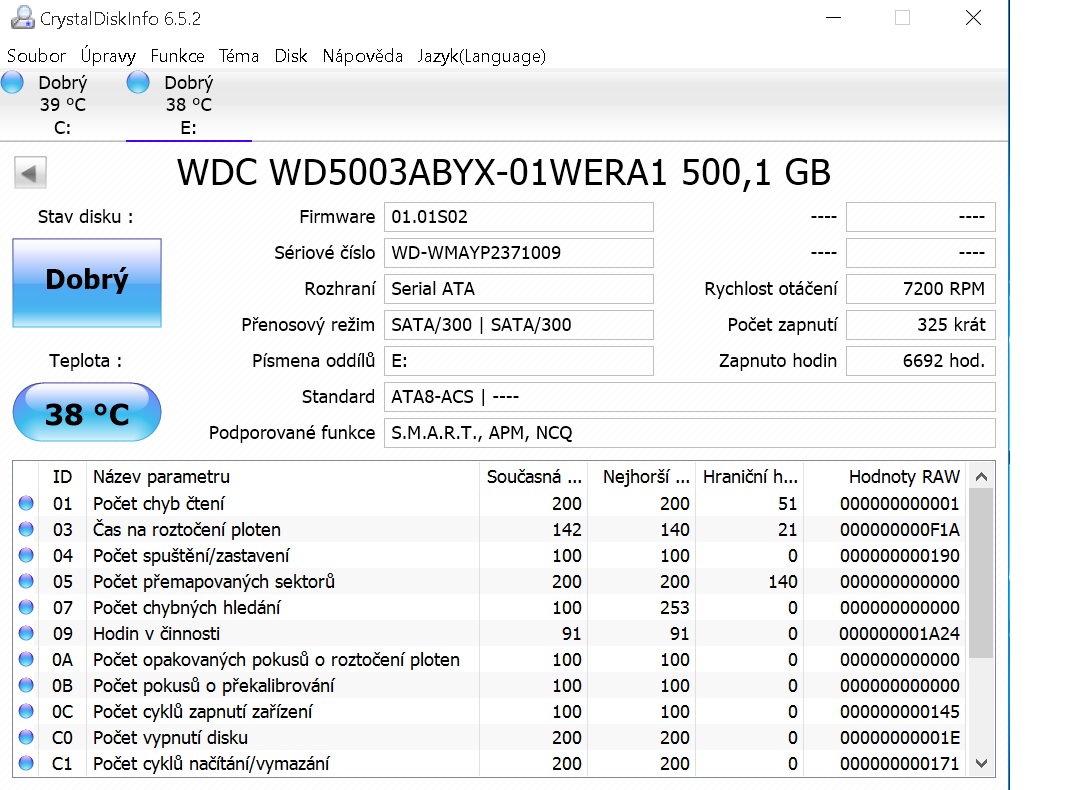Viewport: 1065px width, 790px height.
Task: Click status orb for row ID 0A
Action: click(26, 660)
